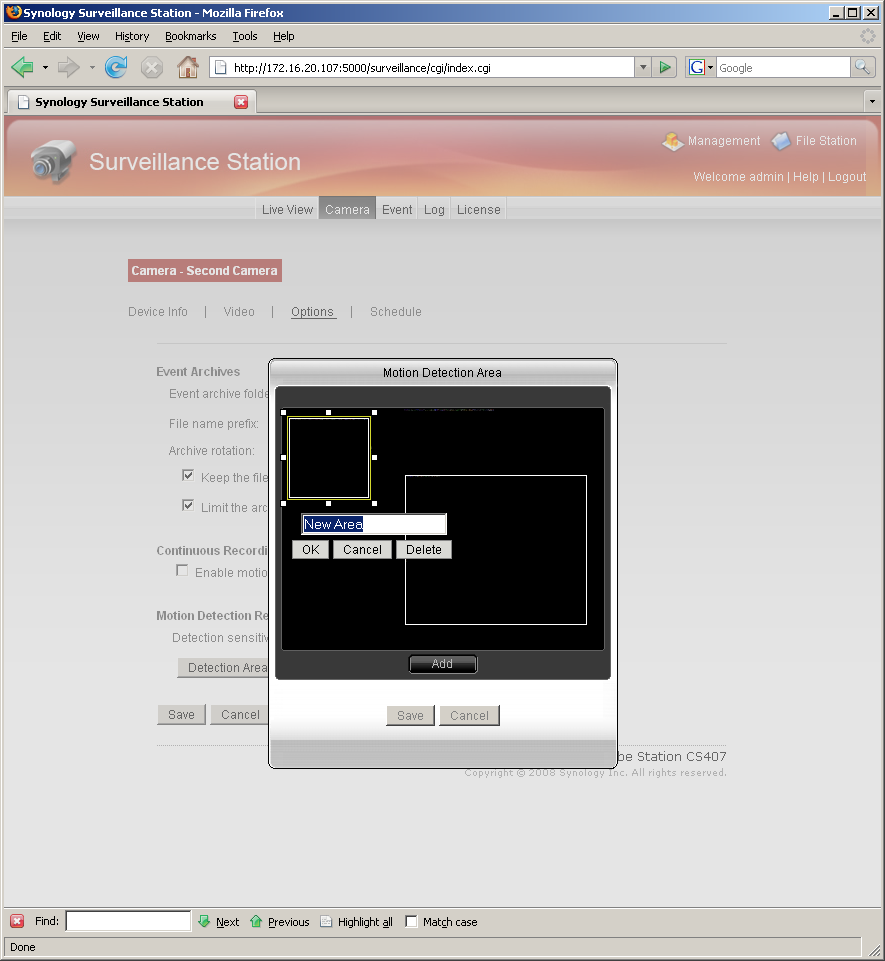Open the Help menu
This screenshot has width=885, height=961.
(284, 36)
